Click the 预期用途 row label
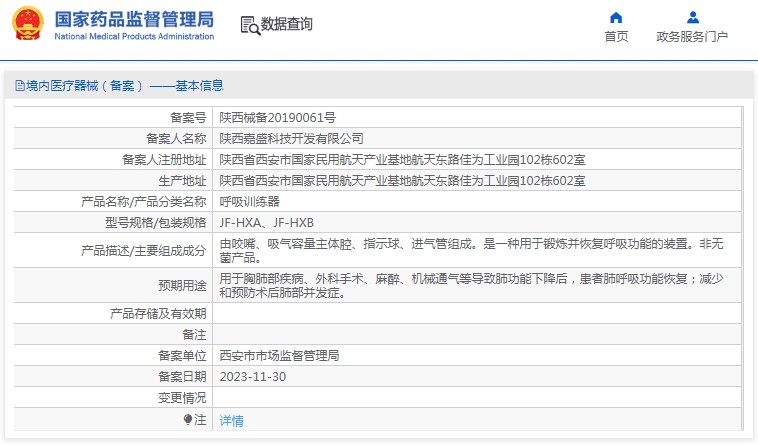Screen dimensions: 758x445 (182, 286)
